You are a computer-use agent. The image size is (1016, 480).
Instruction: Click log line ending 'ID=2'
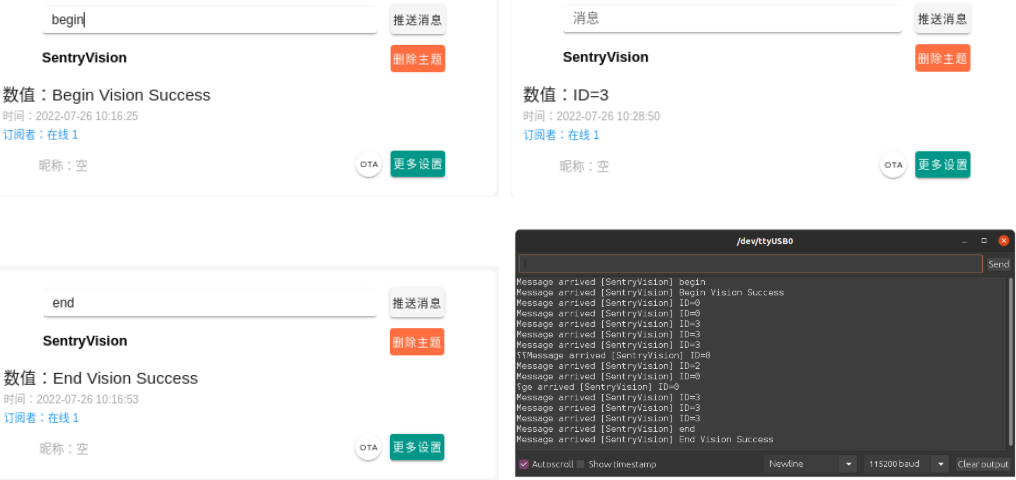(608, 366)
